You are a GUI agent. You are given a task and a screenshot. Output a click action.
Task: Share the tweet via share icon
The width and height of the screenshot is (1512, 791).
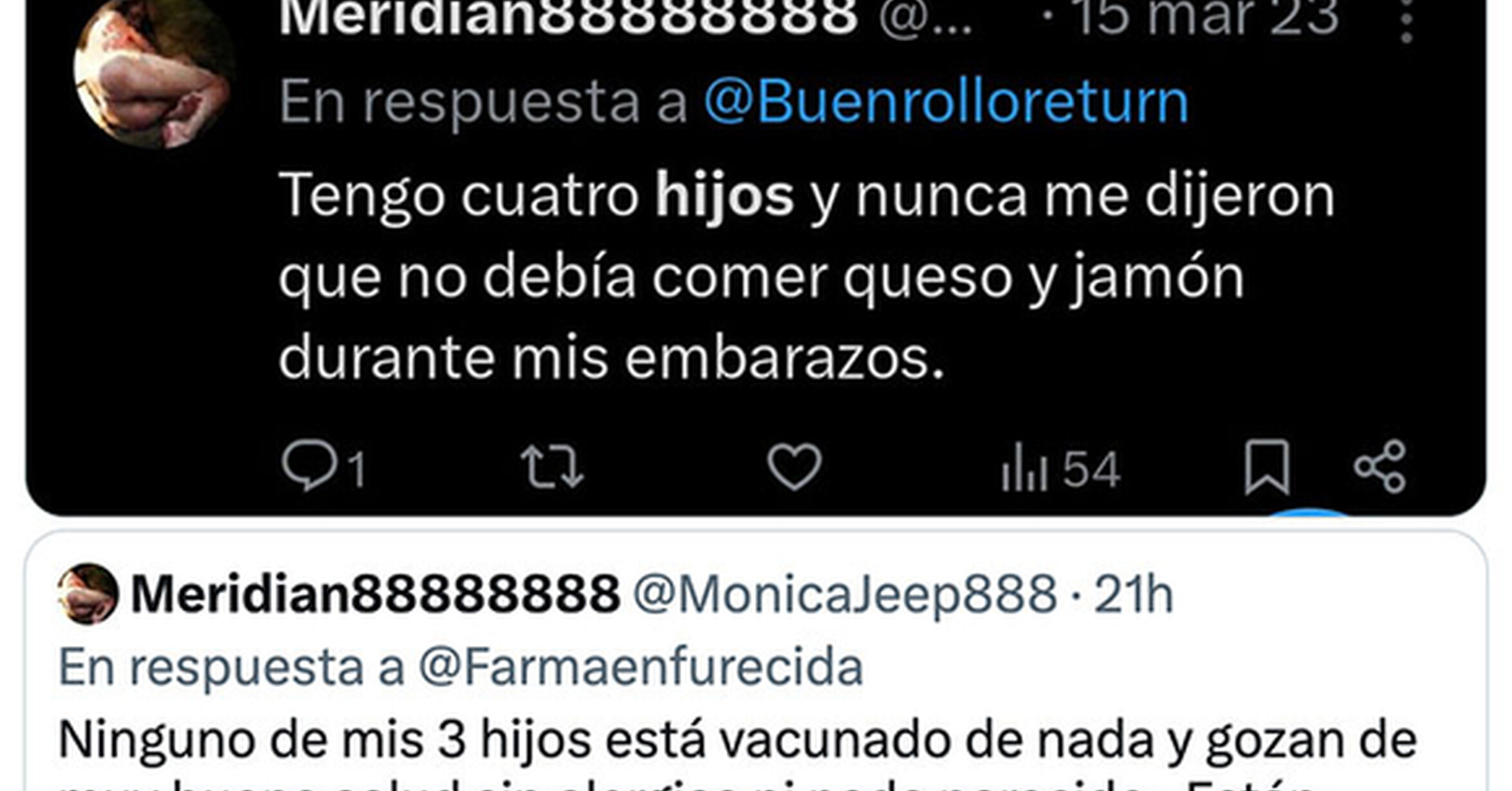tap(1379, 467)
